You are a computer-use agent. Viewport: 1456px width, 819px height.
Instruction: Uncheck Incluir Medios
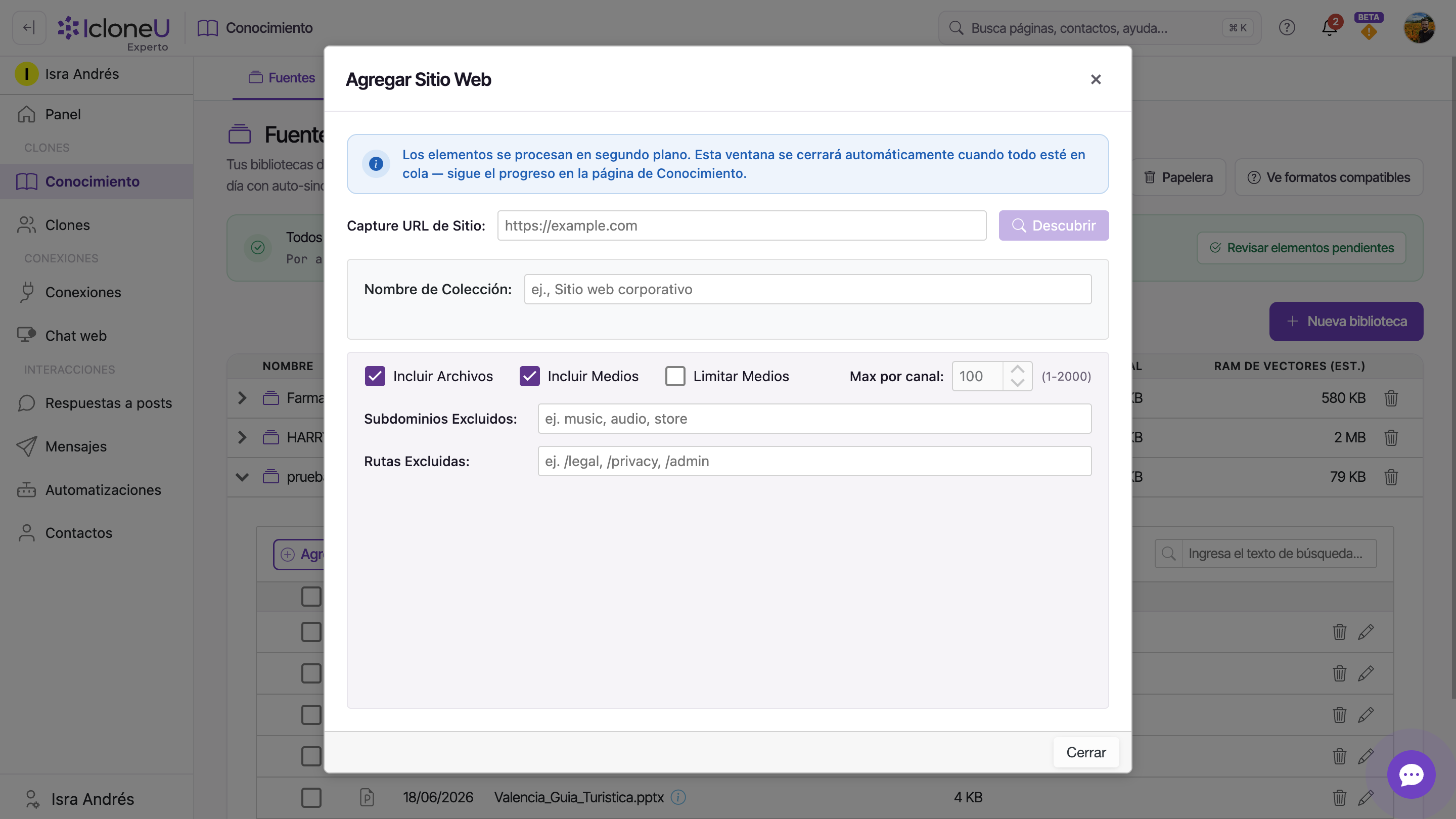pos(529,376)
